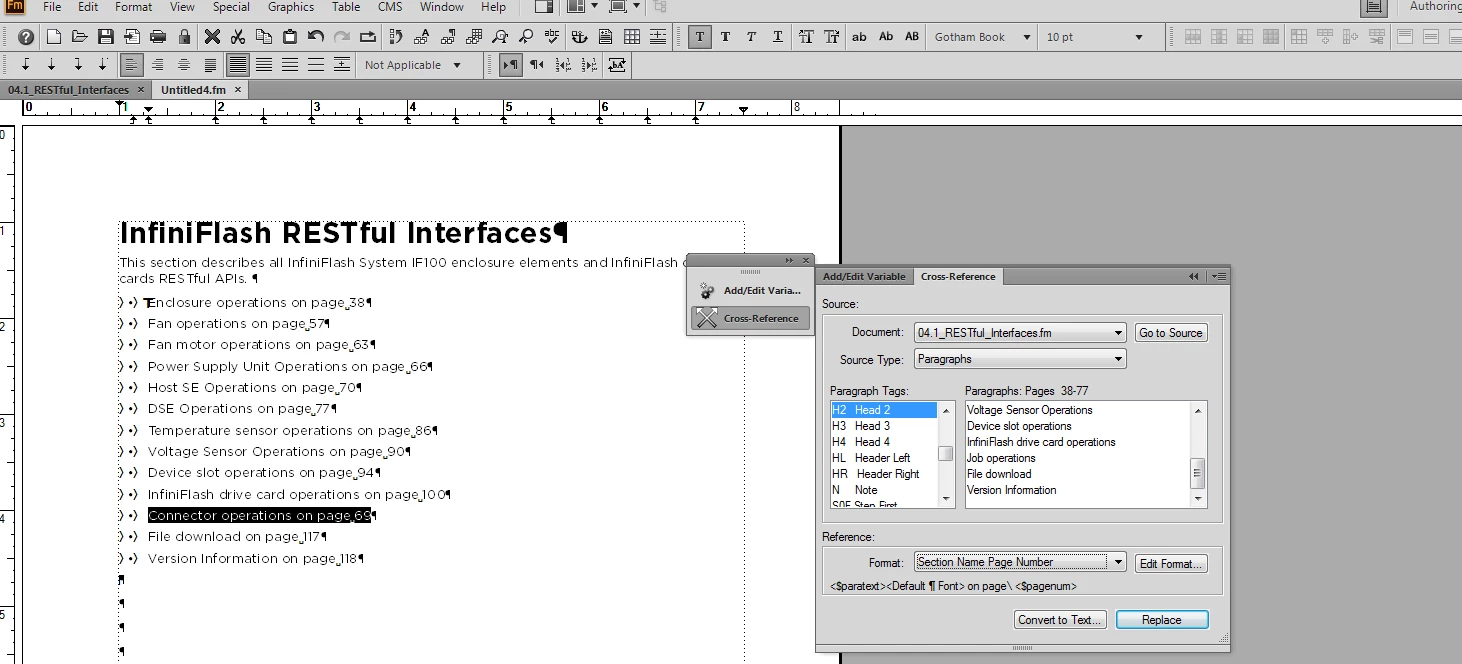This screenshot has height=664, width=1462.
Task: Justify the paragraph text
Action: pyautogui.click(x=210, y=65)
